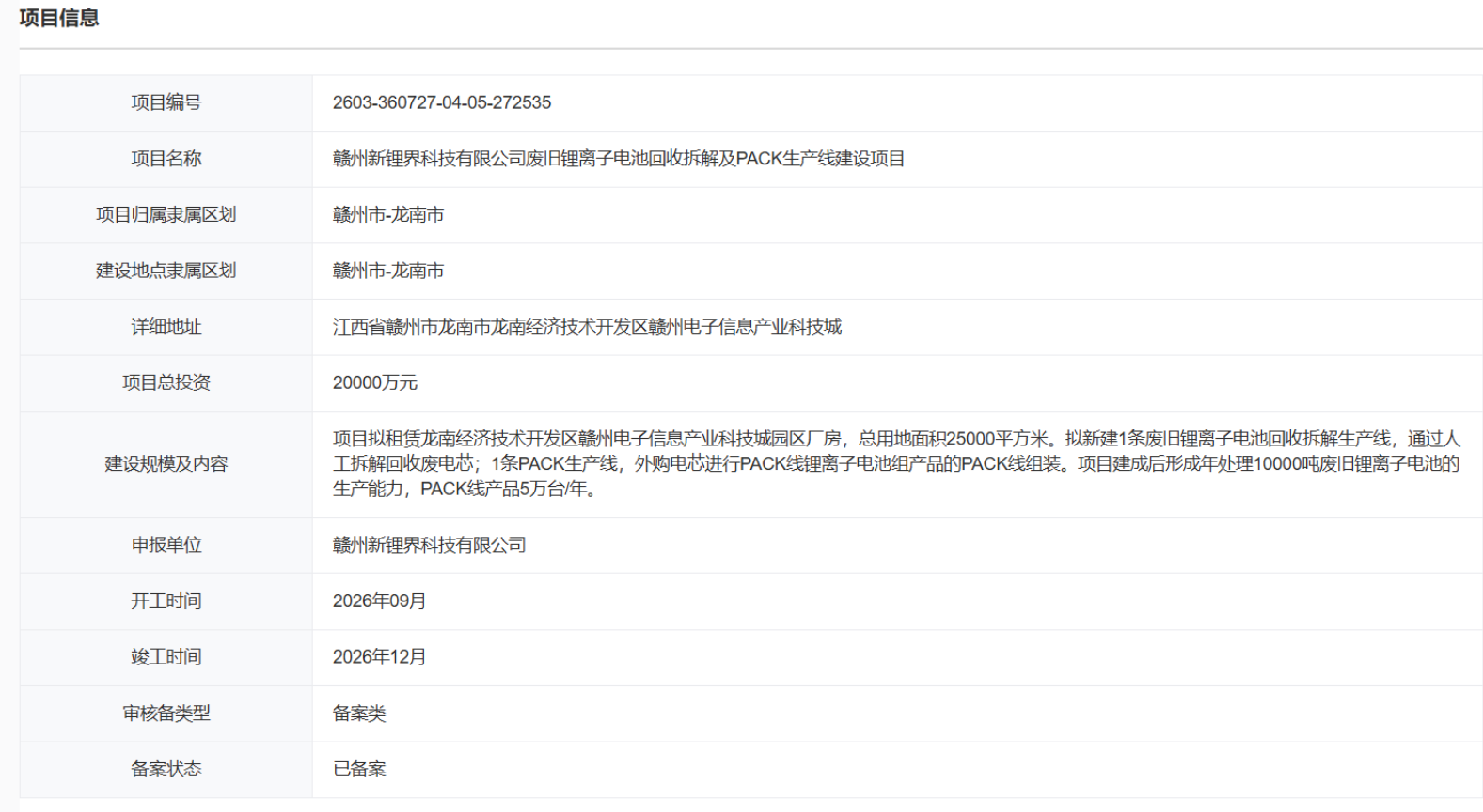Screen dimensions: 1483x812
Task: Click the construction scale description paragraph
Action: tap(895, 463)
